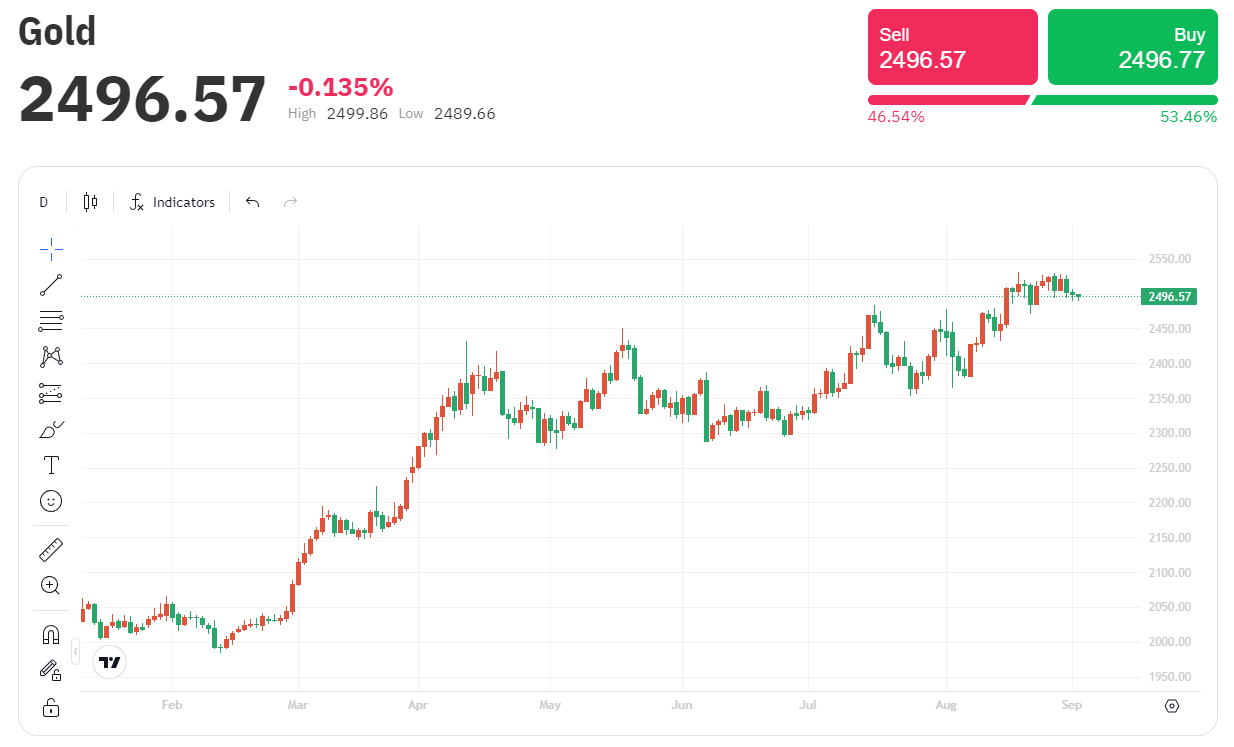Toggle lock all drawings
This screenshot has width=1234, height=747.
point(51,708)
